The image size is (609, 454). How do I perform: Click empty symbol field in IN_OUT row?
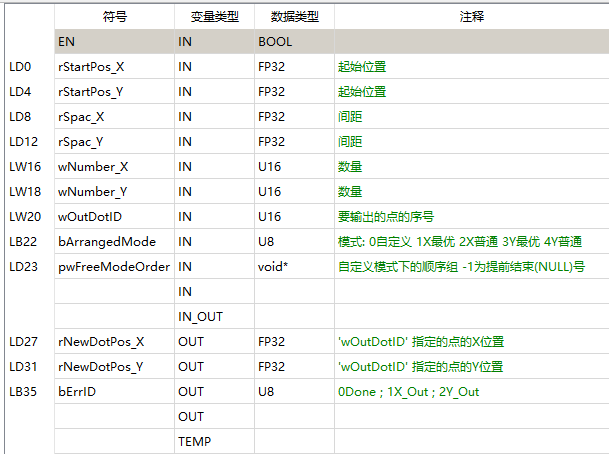(115, 316)
